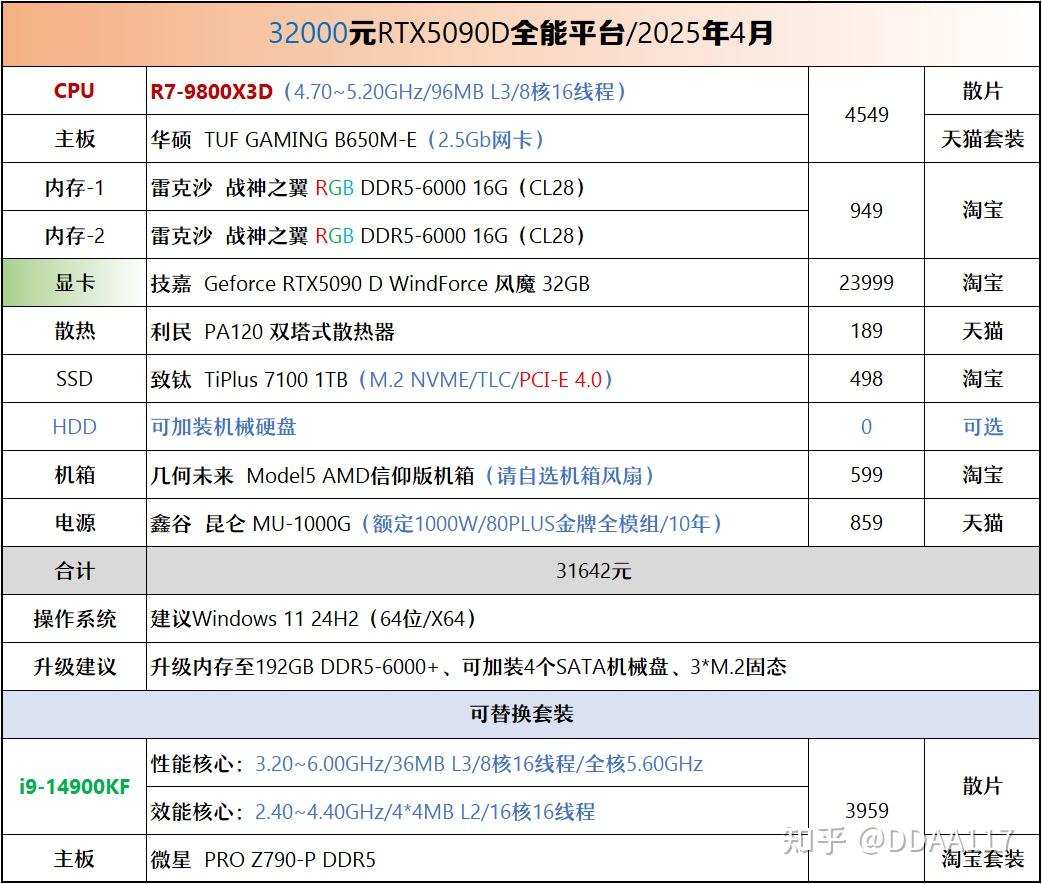Click the SSD row label
Viewport: 1042px width, 884px height.
click(74, 379)
